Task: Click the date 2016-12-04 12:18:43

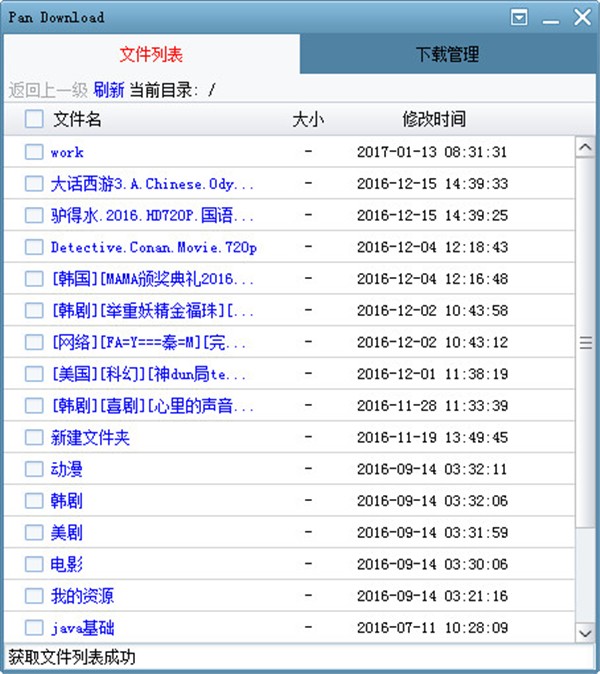Action: click(432, 247)
